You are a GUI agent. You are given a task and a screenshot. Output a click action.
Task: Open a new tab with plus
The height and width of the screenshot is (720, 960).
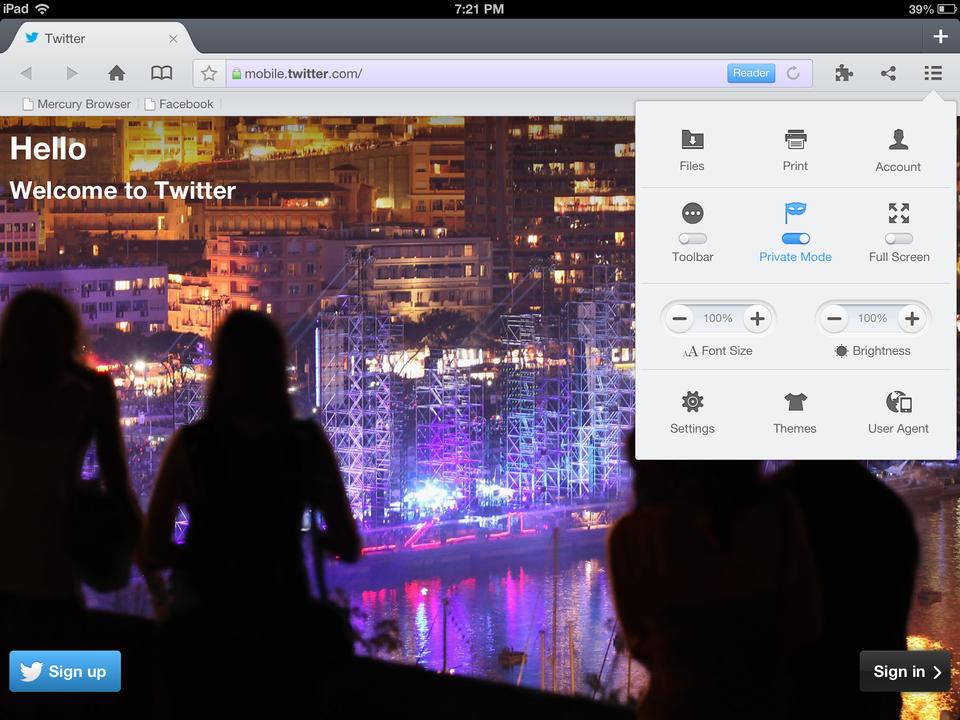coord(941,37)
